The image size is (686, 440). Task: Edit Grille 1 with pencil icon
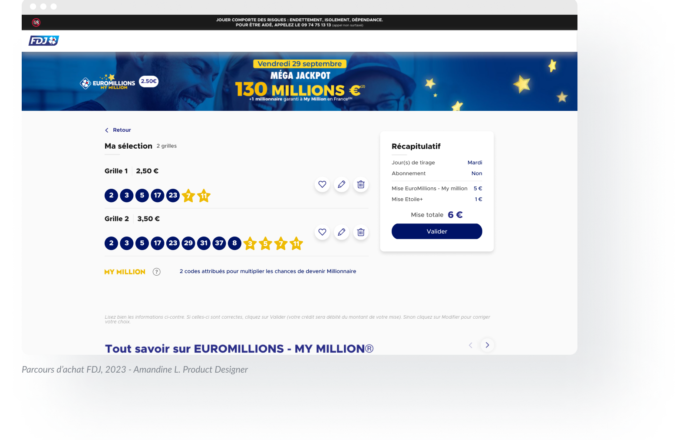pyautogui.click(x=341, y=185)
